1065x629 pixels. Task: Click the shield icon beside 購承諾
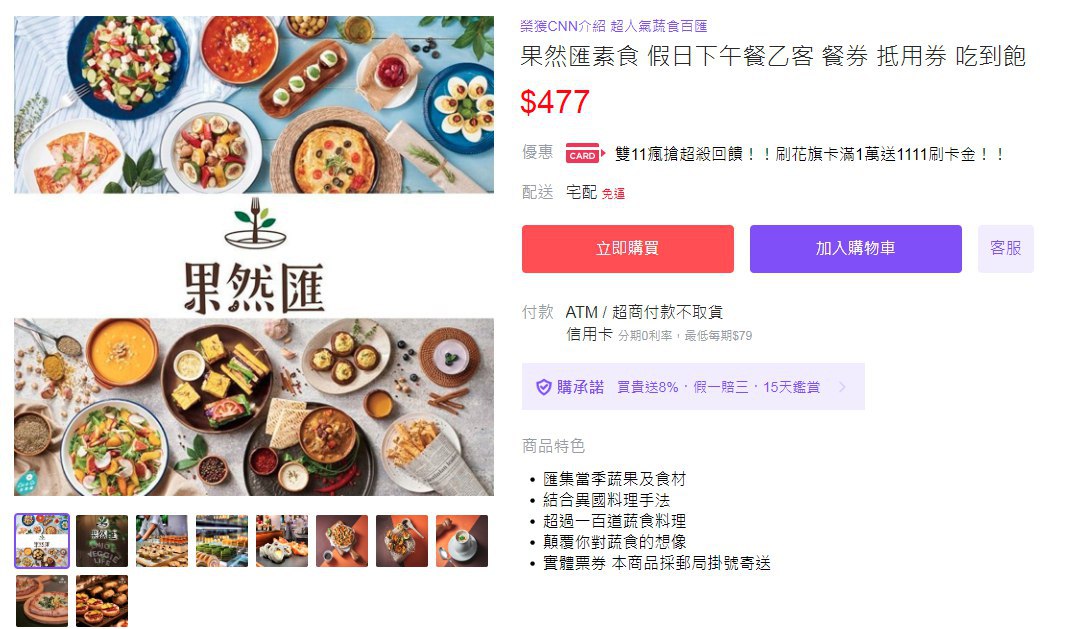click(x=543, y=387)
